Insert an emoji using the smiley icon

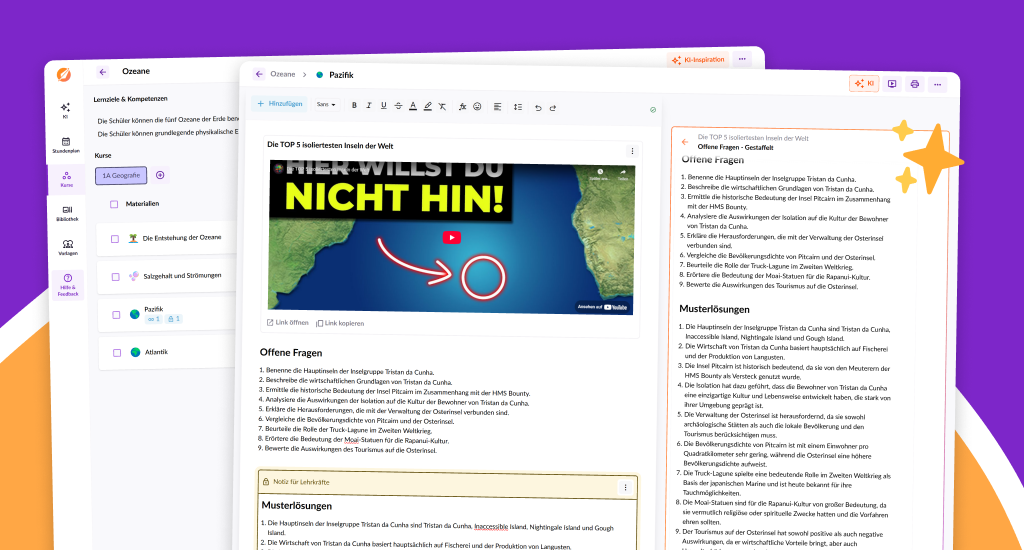(x=477, y=105)
